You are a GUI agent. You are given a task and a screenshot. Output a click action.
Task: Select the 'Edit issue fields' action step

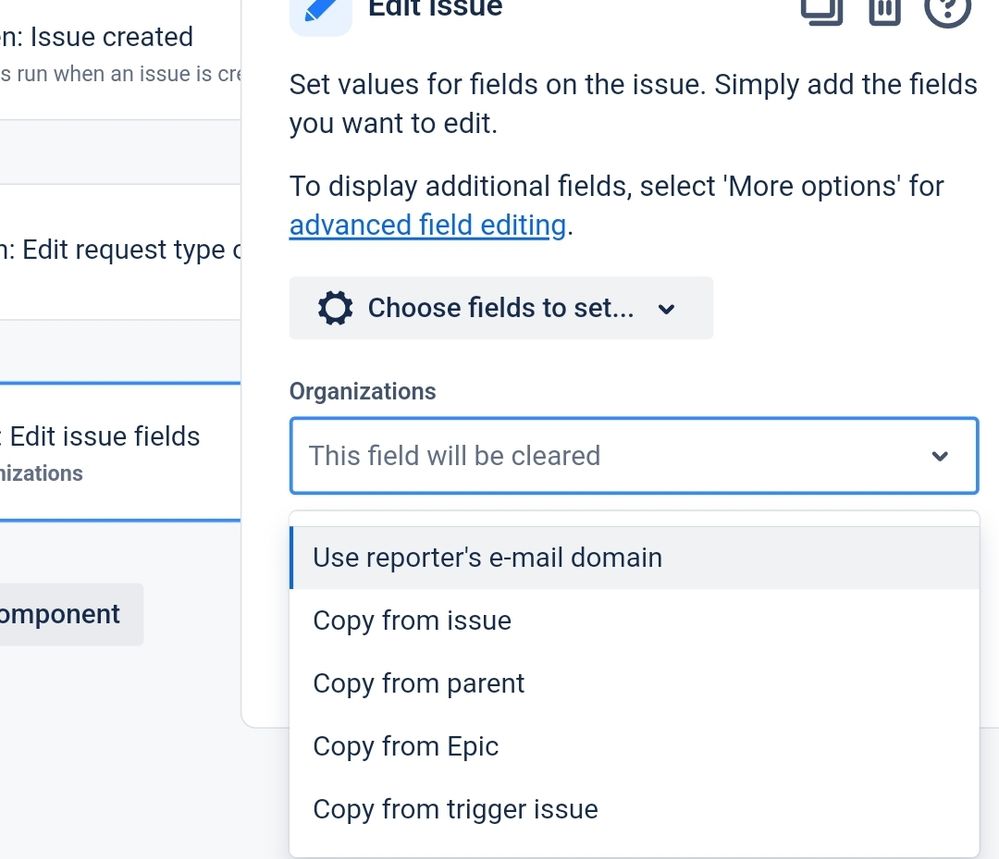pos(100,436)
